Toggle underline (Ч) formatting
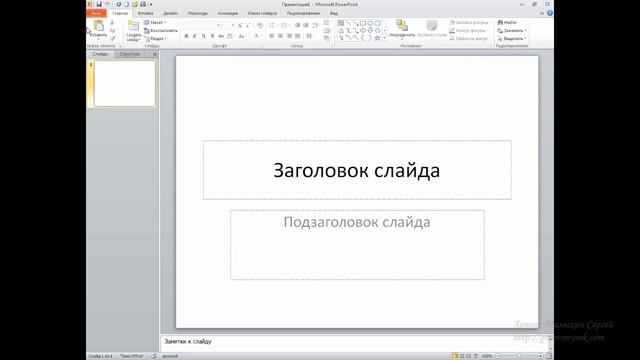Viewport: 640px width, 360px height. click(x=203, y=36)
